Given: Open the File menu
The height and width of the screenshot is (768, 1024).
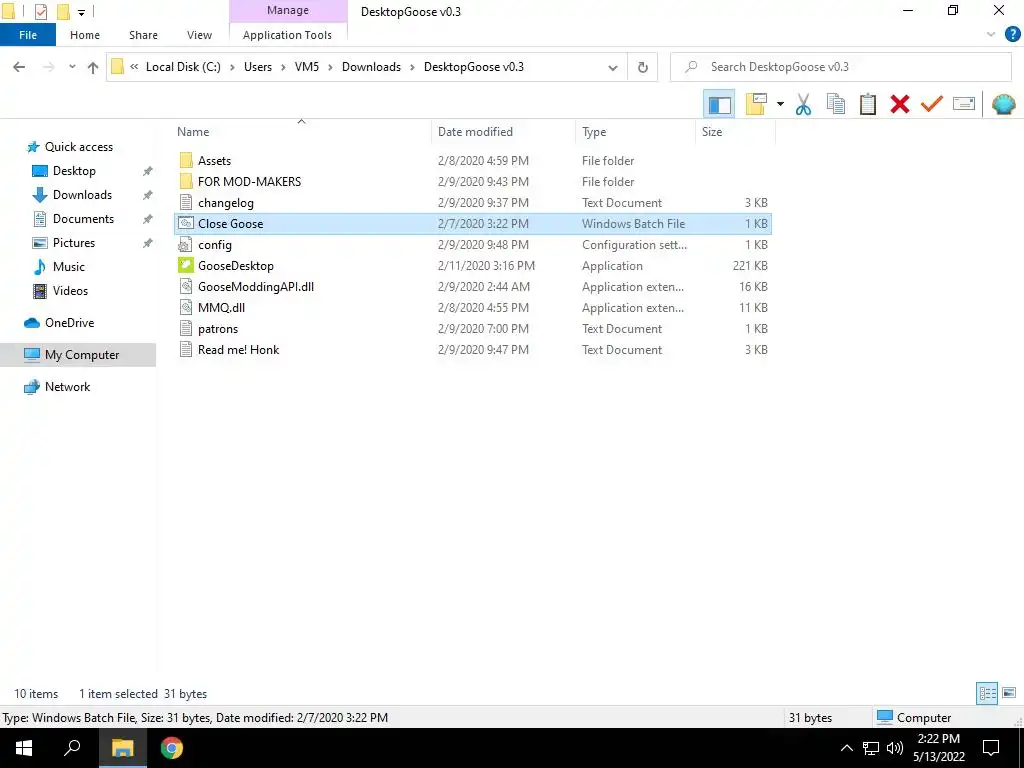Looking at the screenshot, I should tap(27, 35).
